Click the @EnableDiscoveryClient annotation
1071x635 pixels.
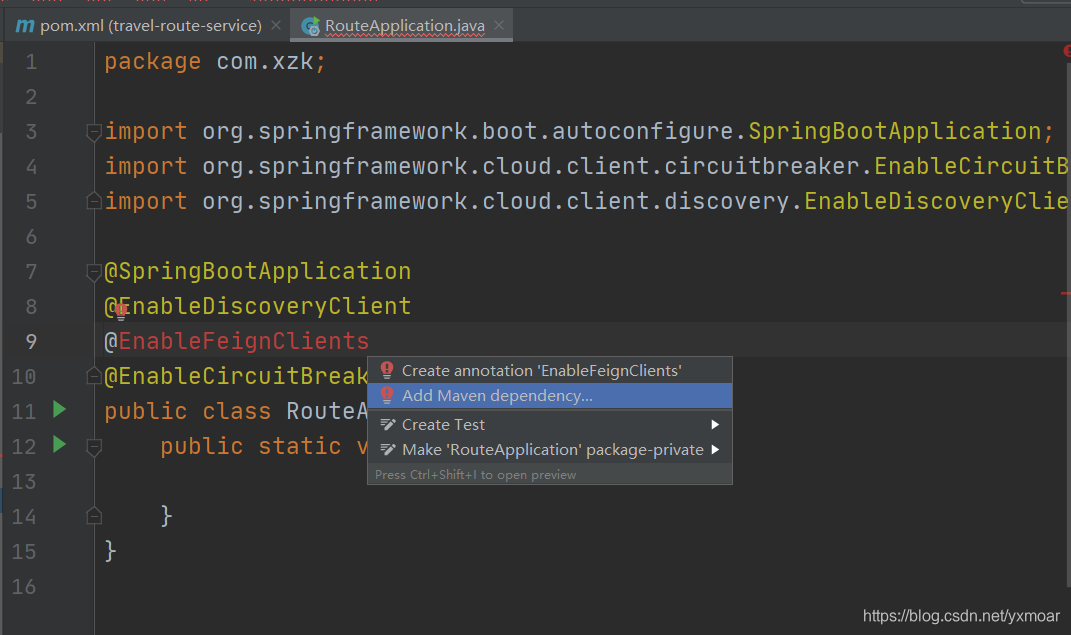point(258,306)
